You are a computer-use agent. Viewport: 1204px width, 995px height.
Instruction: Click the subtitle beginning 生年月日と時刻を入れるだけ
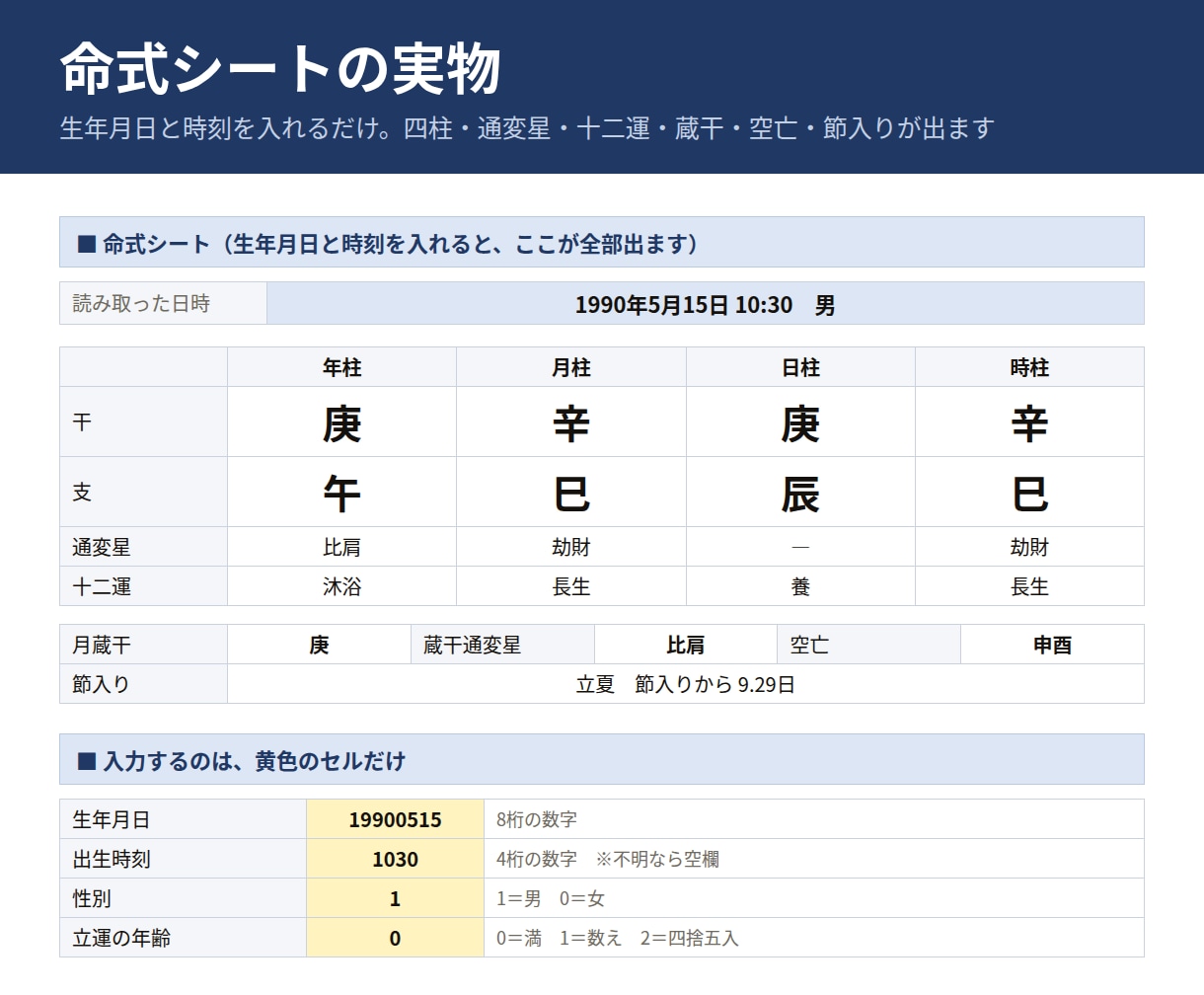[527, 128]
